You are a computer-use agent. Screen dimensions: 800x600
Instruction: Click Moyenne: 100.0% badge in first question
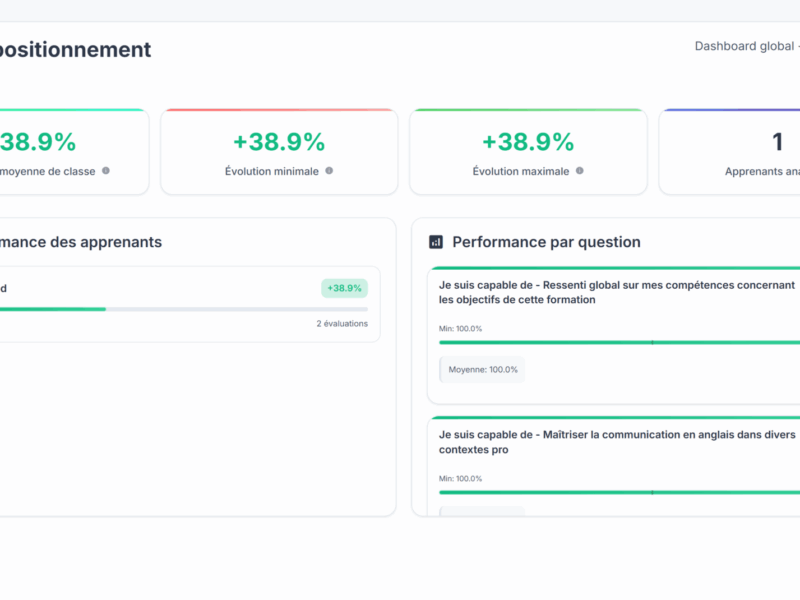click(483, 369)
